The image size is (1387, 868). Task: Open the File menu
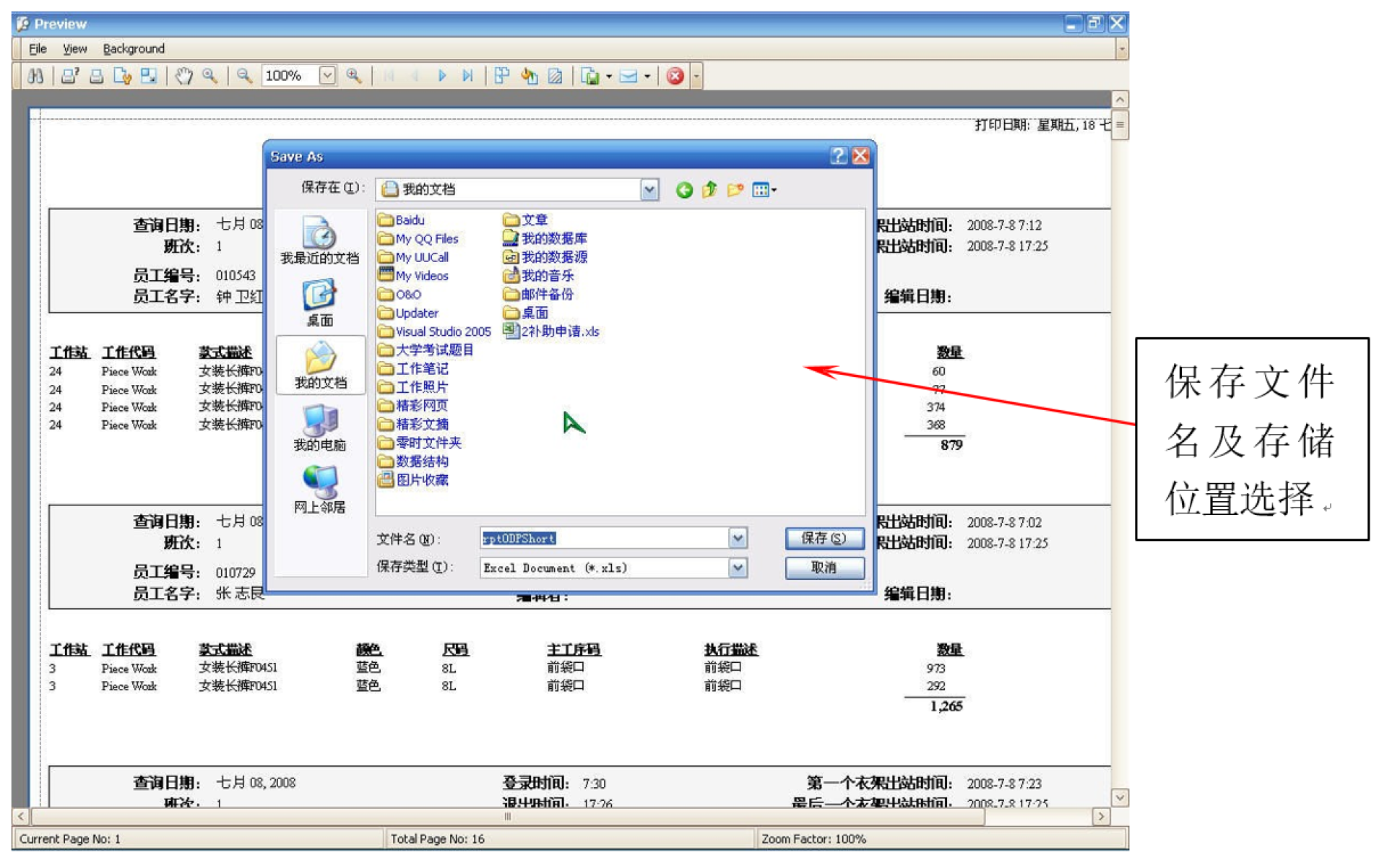pos(38,48)
